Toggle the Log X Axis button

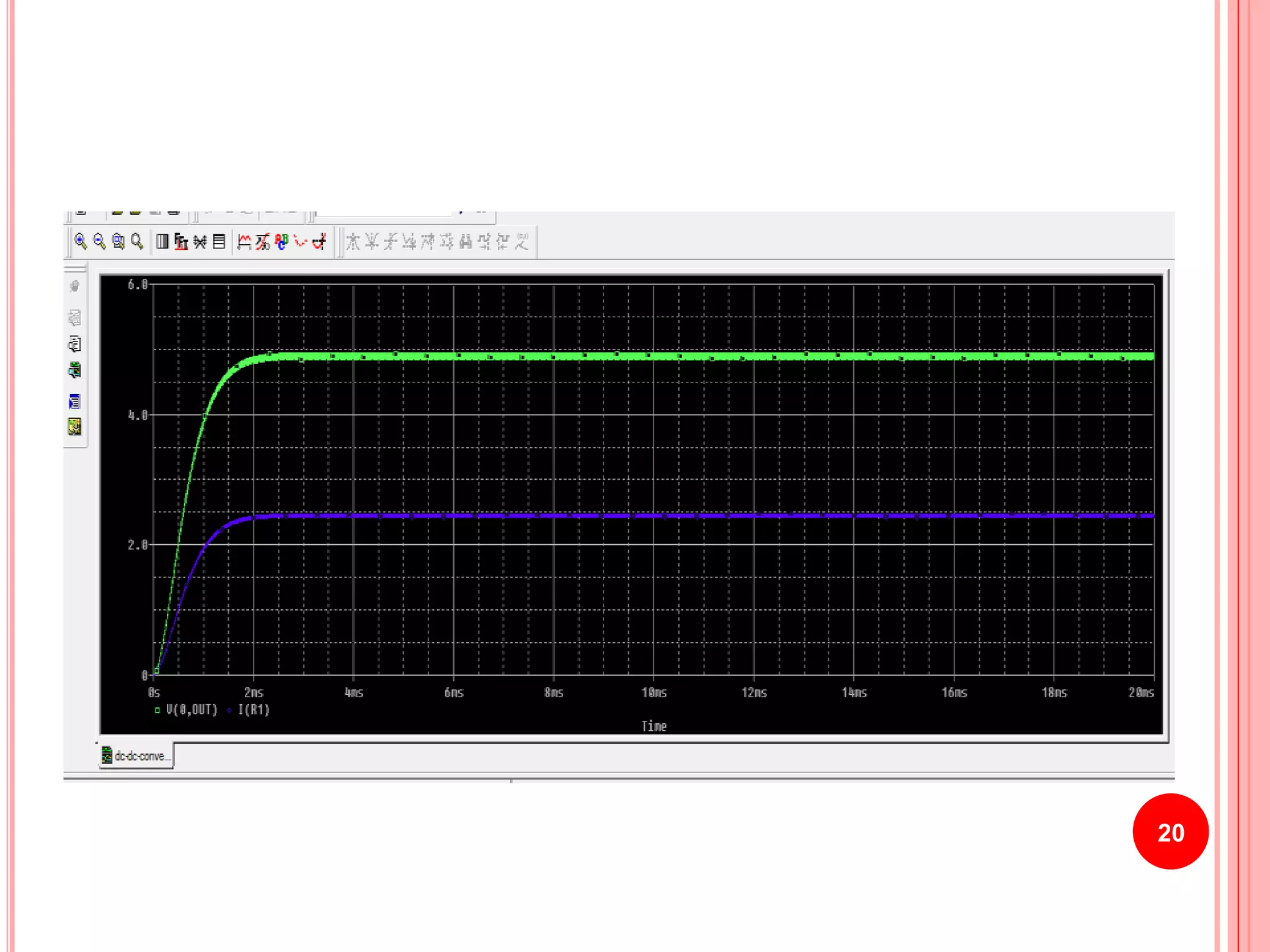point(162,241)
